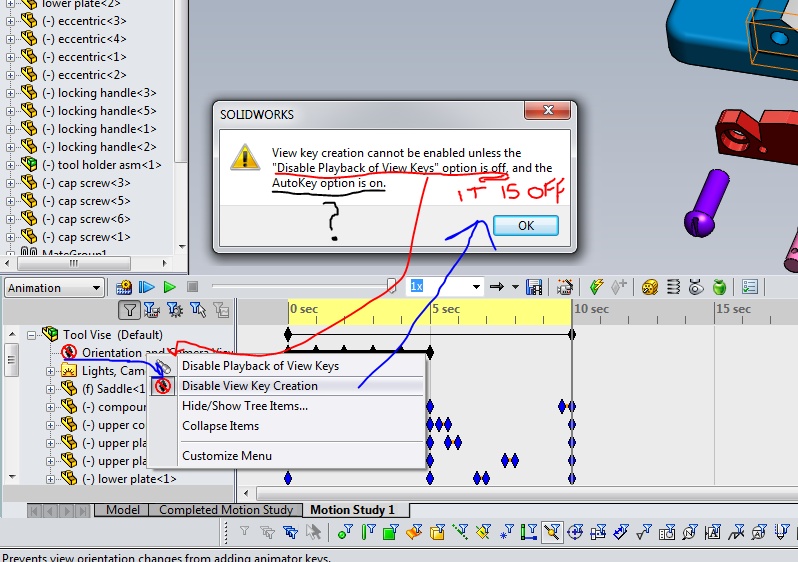Click the Orientation row key at 5 sec
The height and width of the screenshot is (562, 798).
[430, 352]
